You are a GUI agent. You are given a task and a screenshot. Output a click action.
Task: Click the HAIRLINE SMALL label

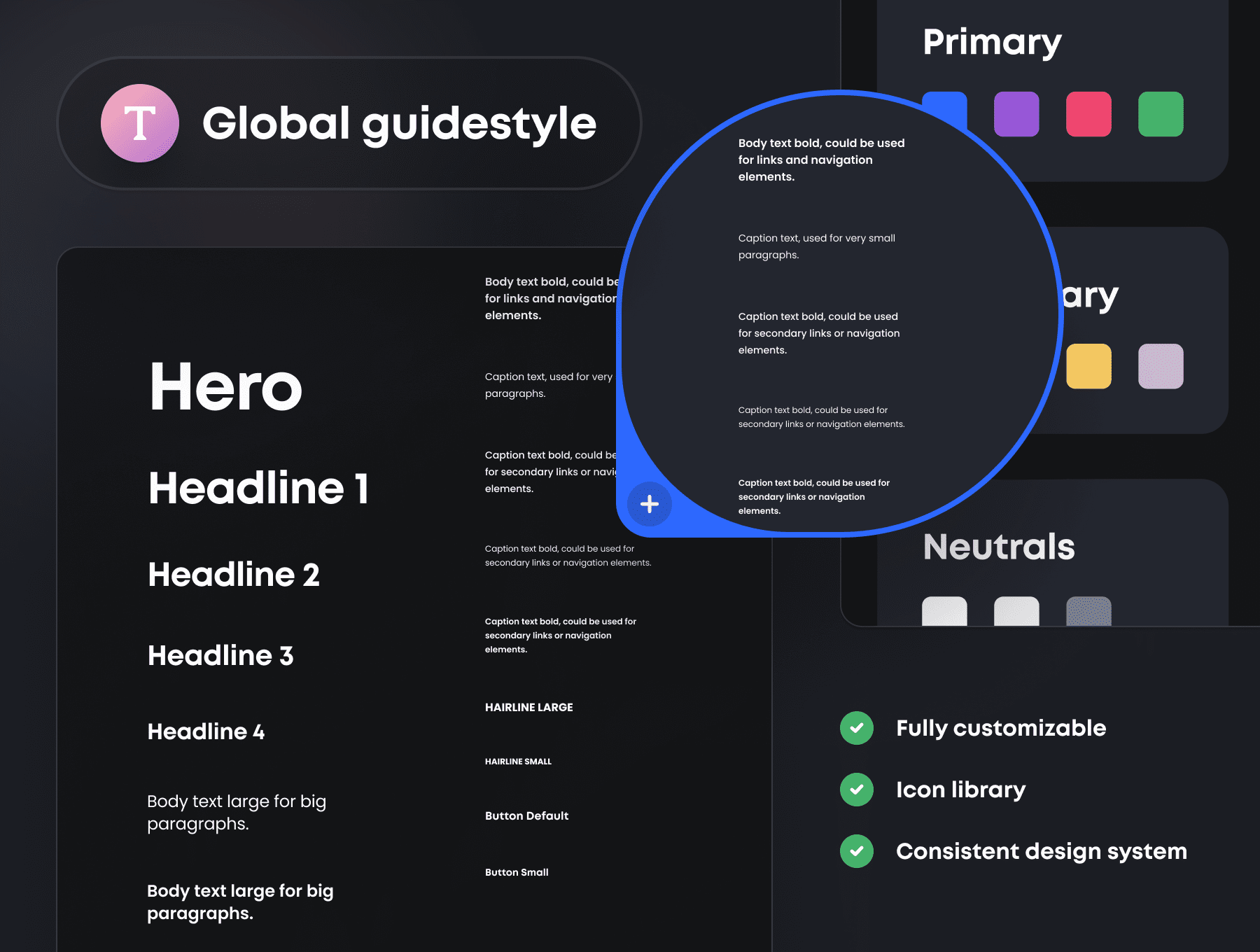(518, 762)
